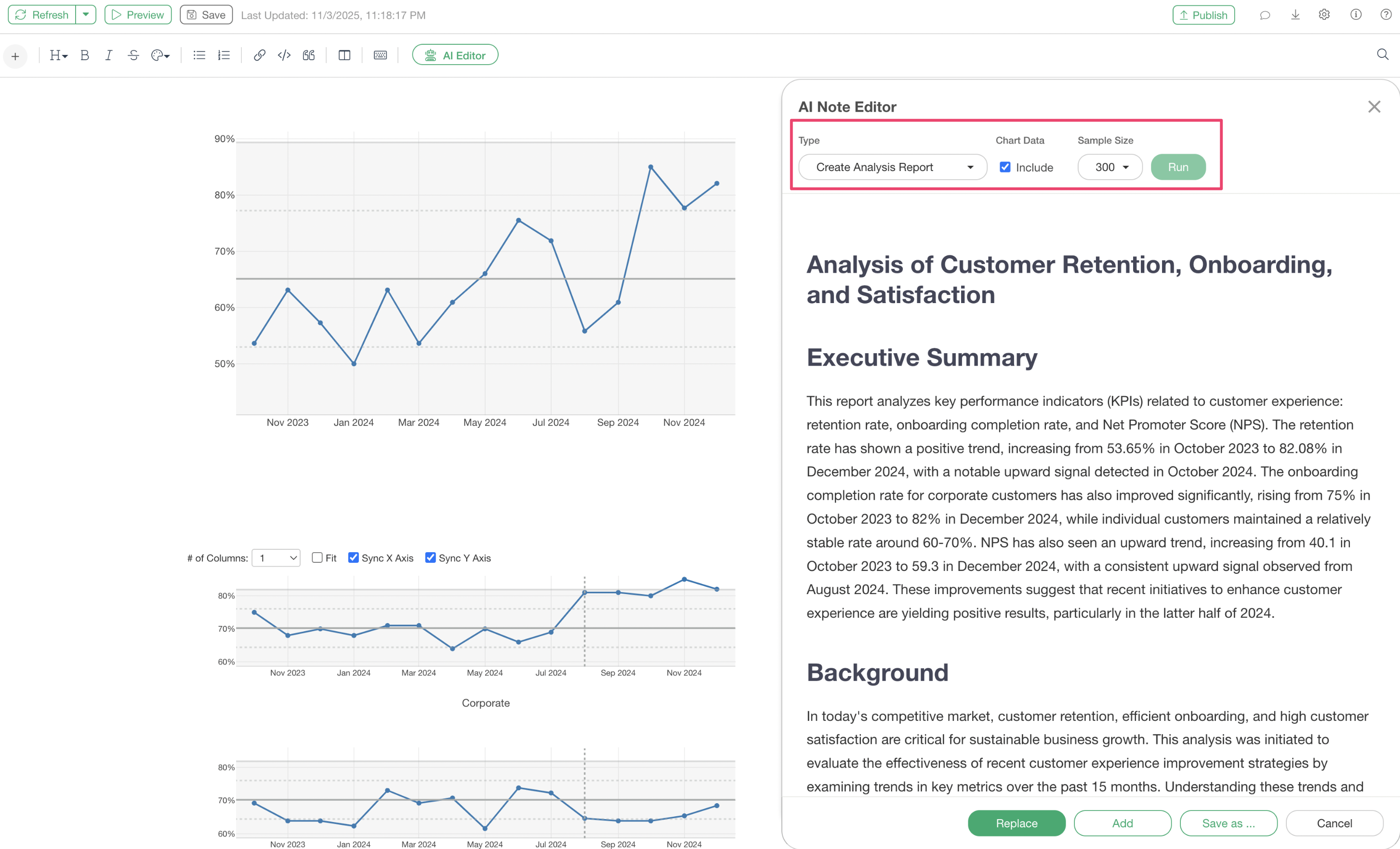Insert a hyperlink using link icon

coord(259,55)
